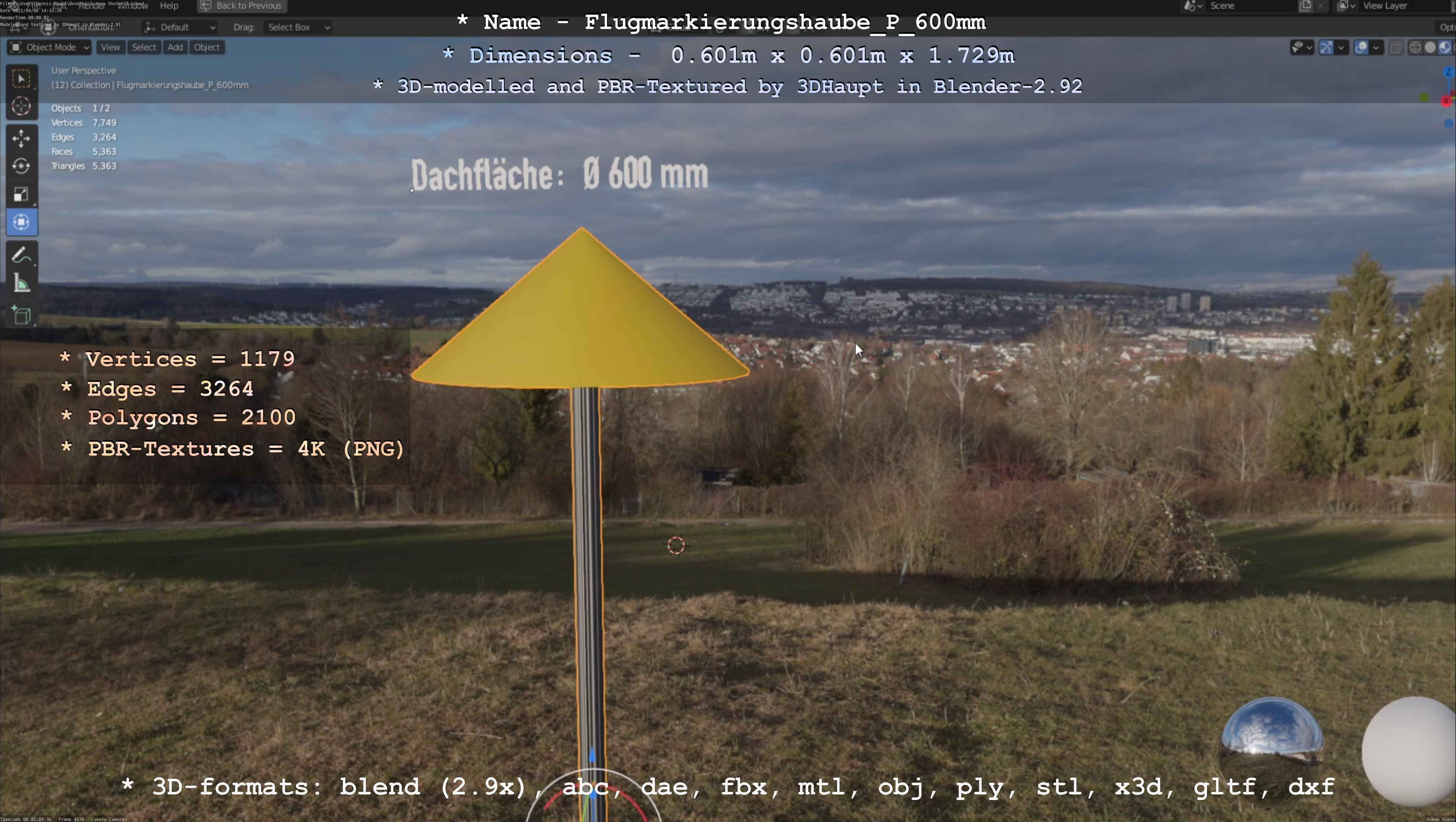Toggle X-Ray display
The width and height of the screenshot is (1456, 822).
(x=1396, y=47)
